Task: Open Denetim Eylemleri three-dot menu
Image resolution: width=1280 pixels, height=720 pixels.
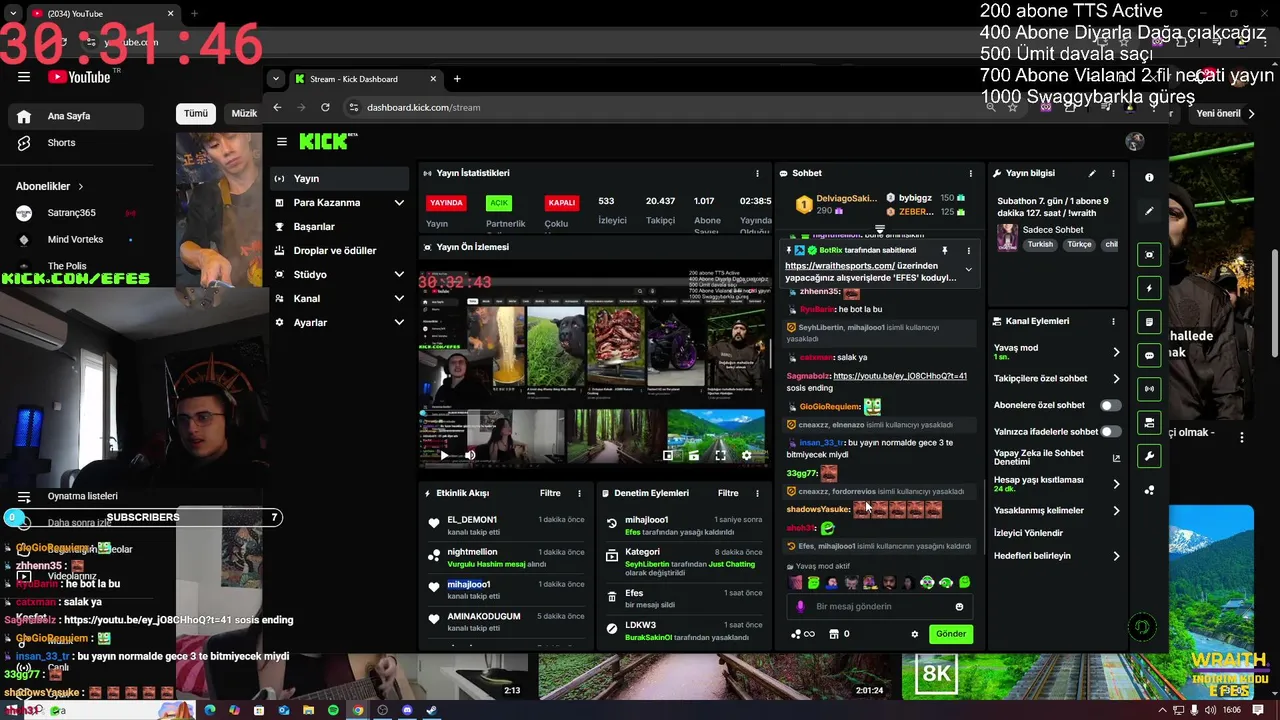Action: 757,493
